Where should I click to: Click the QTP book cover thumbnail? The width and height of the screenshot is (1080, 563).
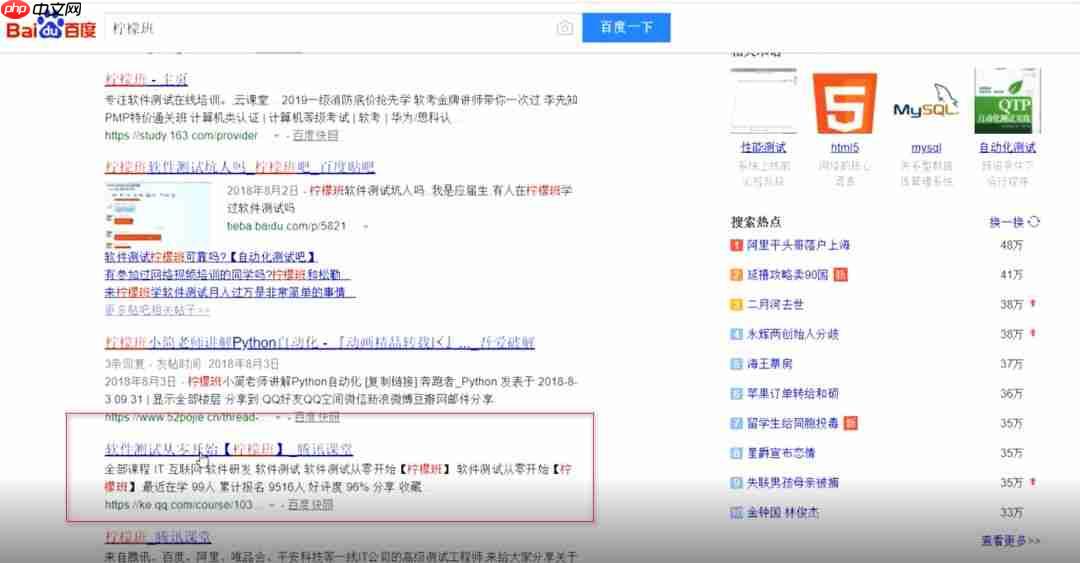coord(1007,101)
